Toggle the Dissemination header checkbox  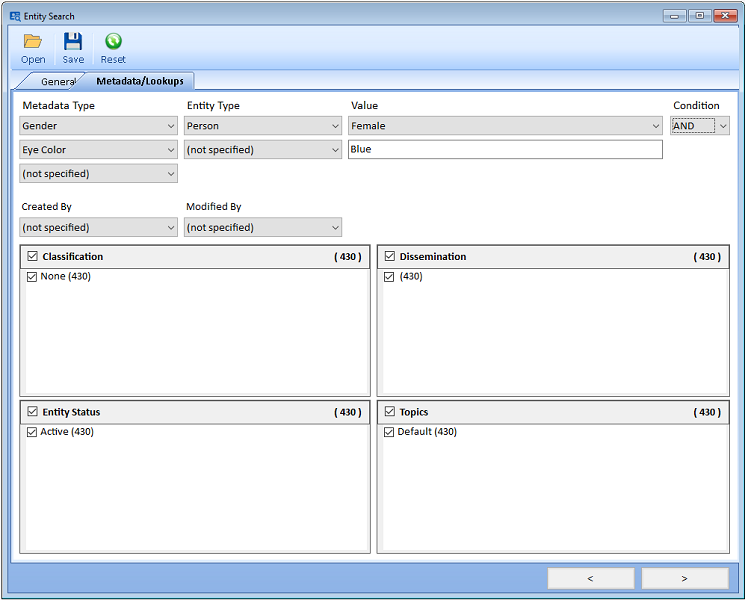click(390, 256)
